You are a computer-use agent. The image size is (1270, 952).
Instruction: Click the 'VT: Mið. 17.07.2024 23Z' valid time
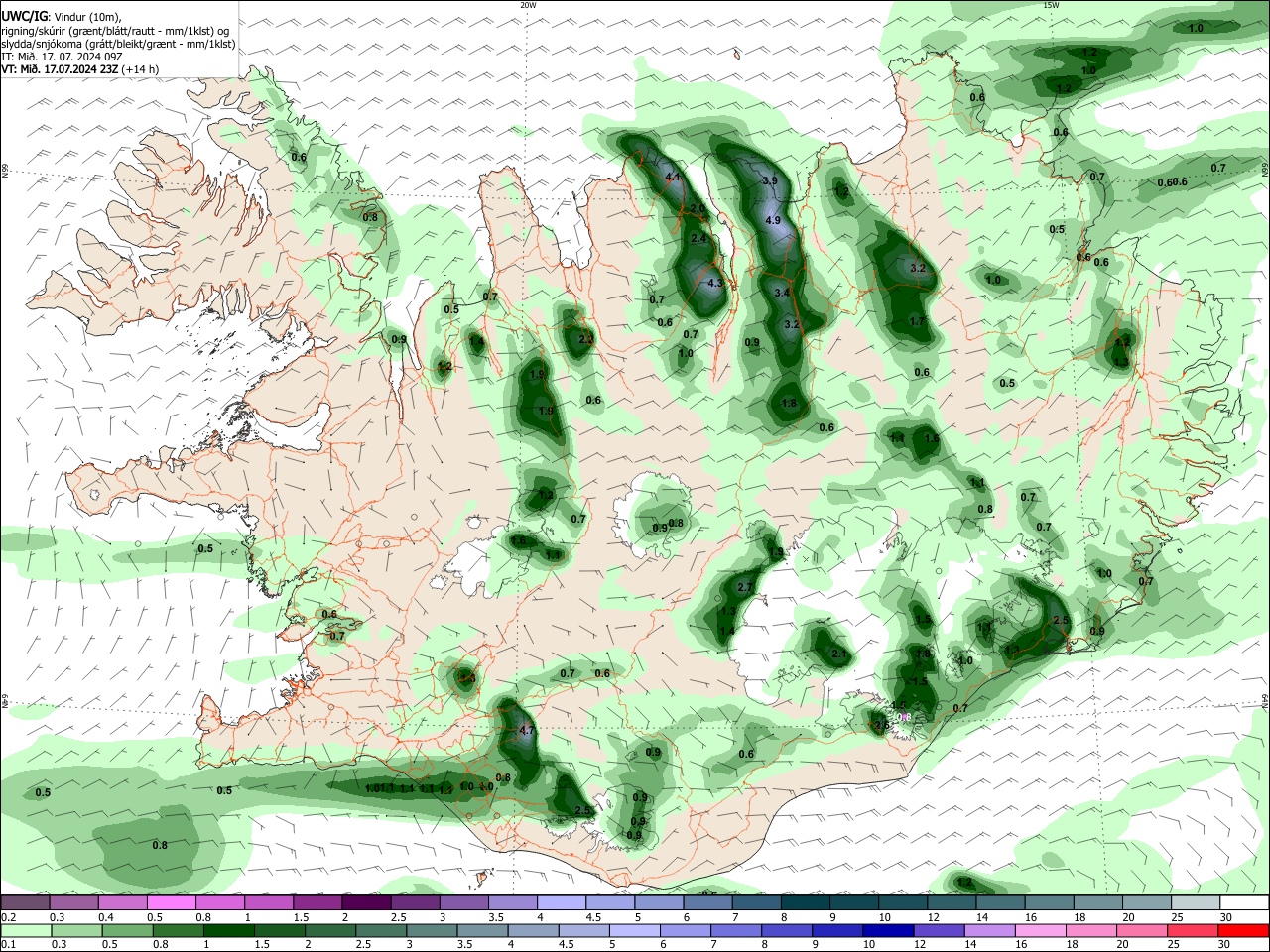(x=61, y=69)
